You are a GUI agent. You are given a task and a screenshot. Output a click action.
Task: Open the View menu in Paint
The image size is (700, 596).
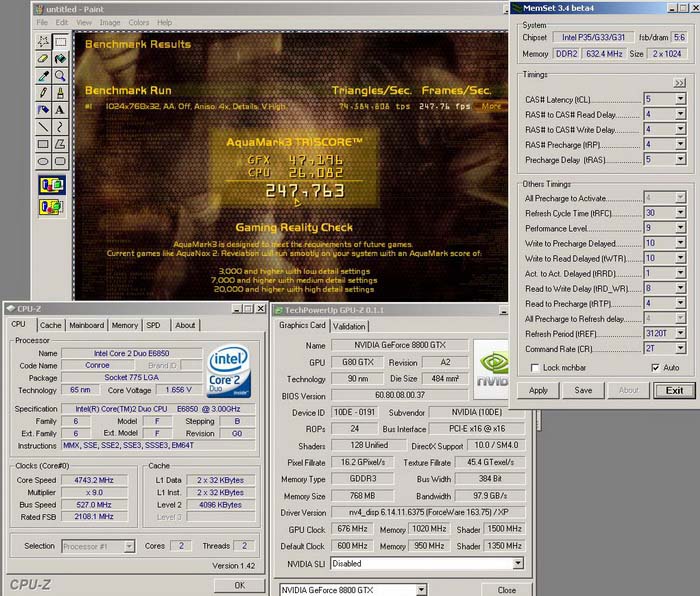pos(83,22)
